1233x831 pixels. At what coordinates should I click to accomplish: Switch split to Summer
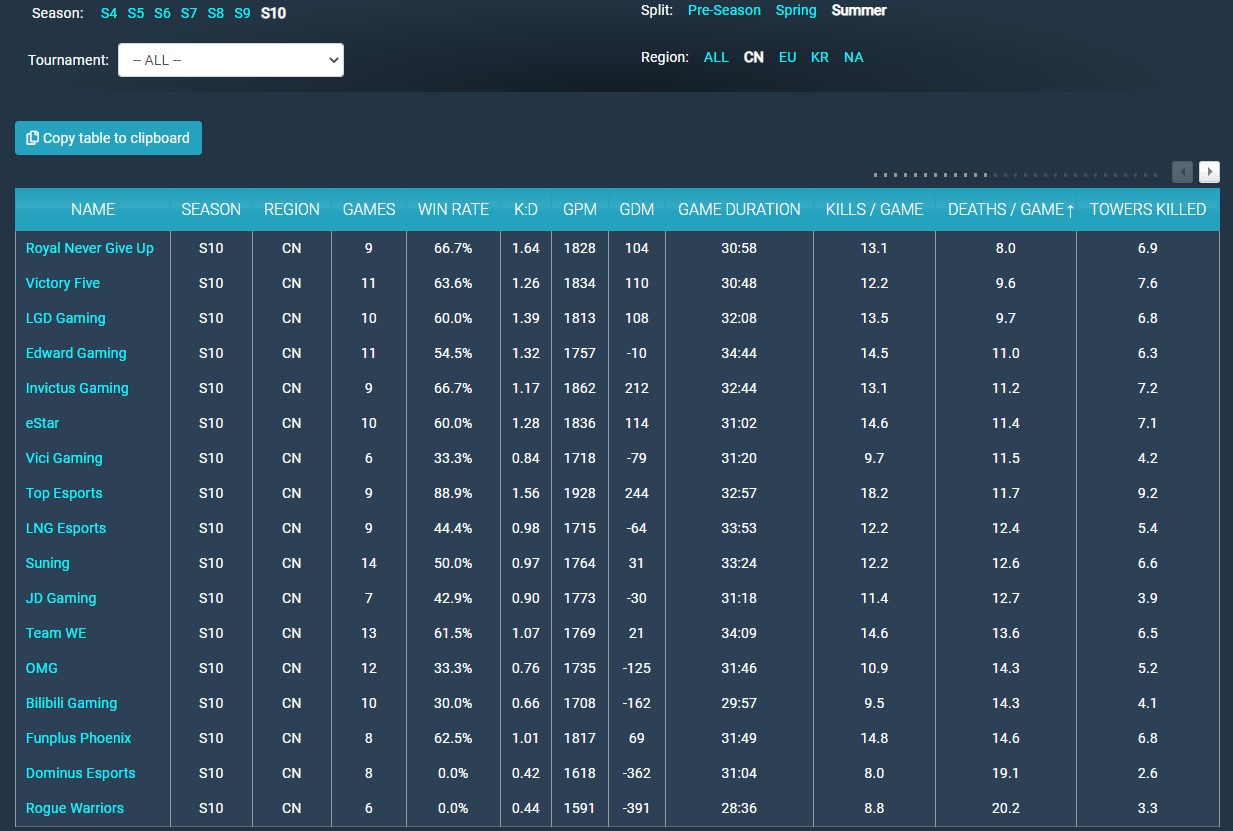859,10
